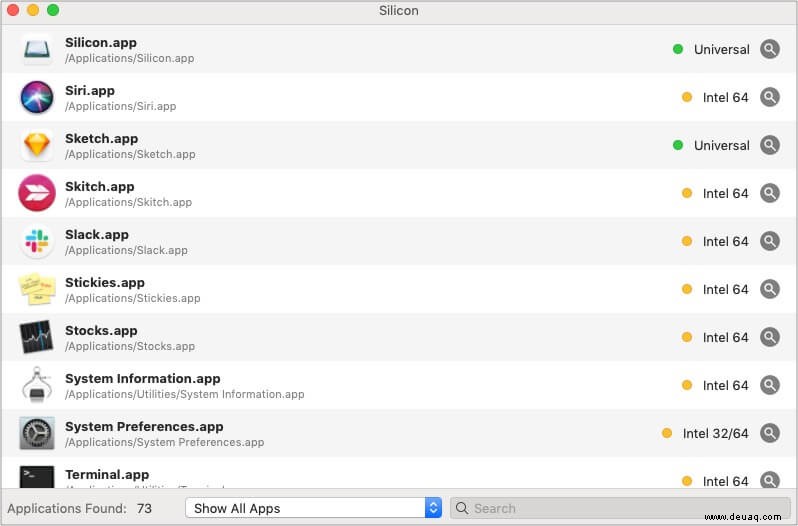Viewport: 798px width, 526px height.
Task: Click the Universal label for Sketch.app
Action: click(722, 145)
